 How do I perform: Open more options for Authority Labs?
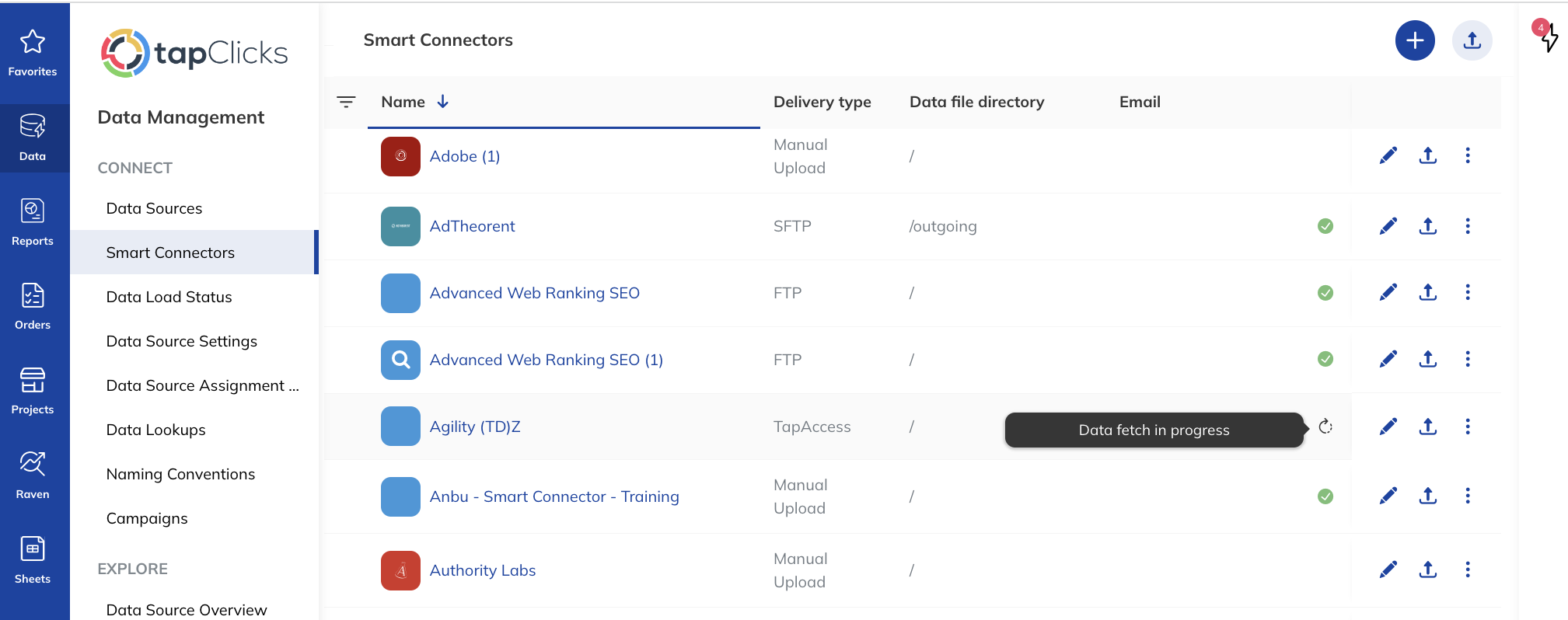(1468, 569)
